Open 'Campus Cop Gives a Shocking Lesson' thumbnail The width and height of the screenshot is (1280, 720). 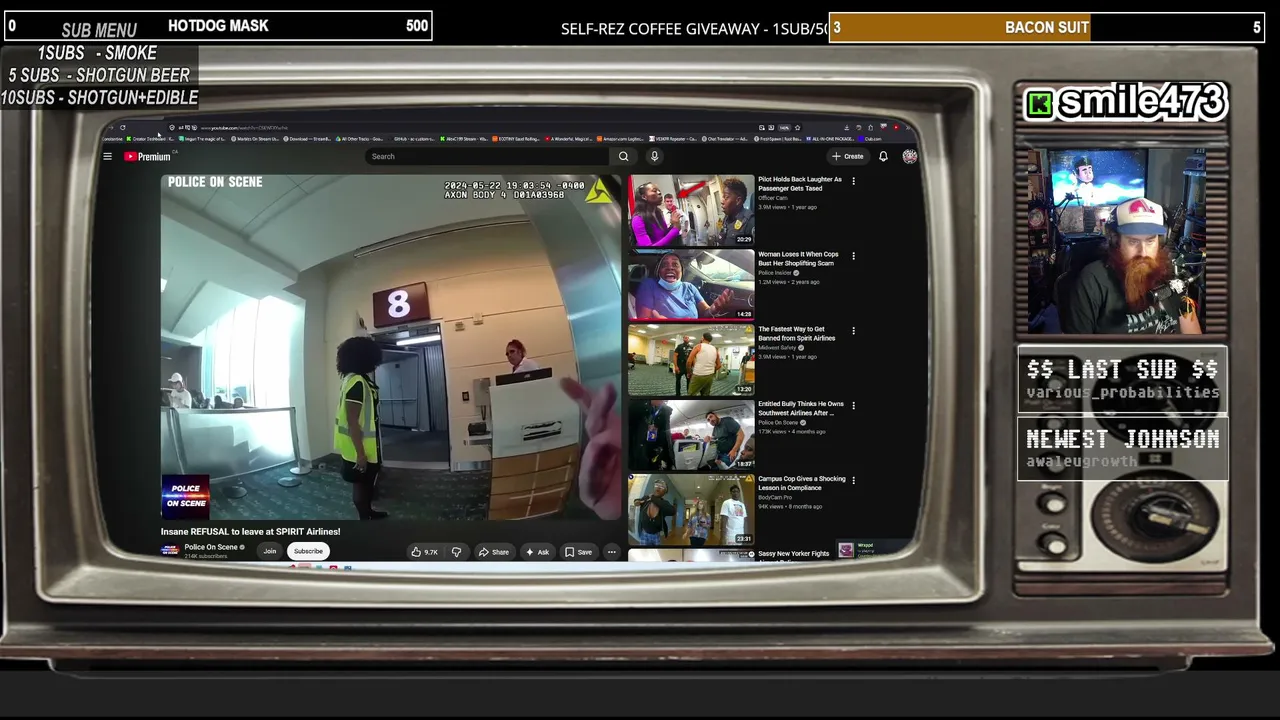[x=691, y=510]
